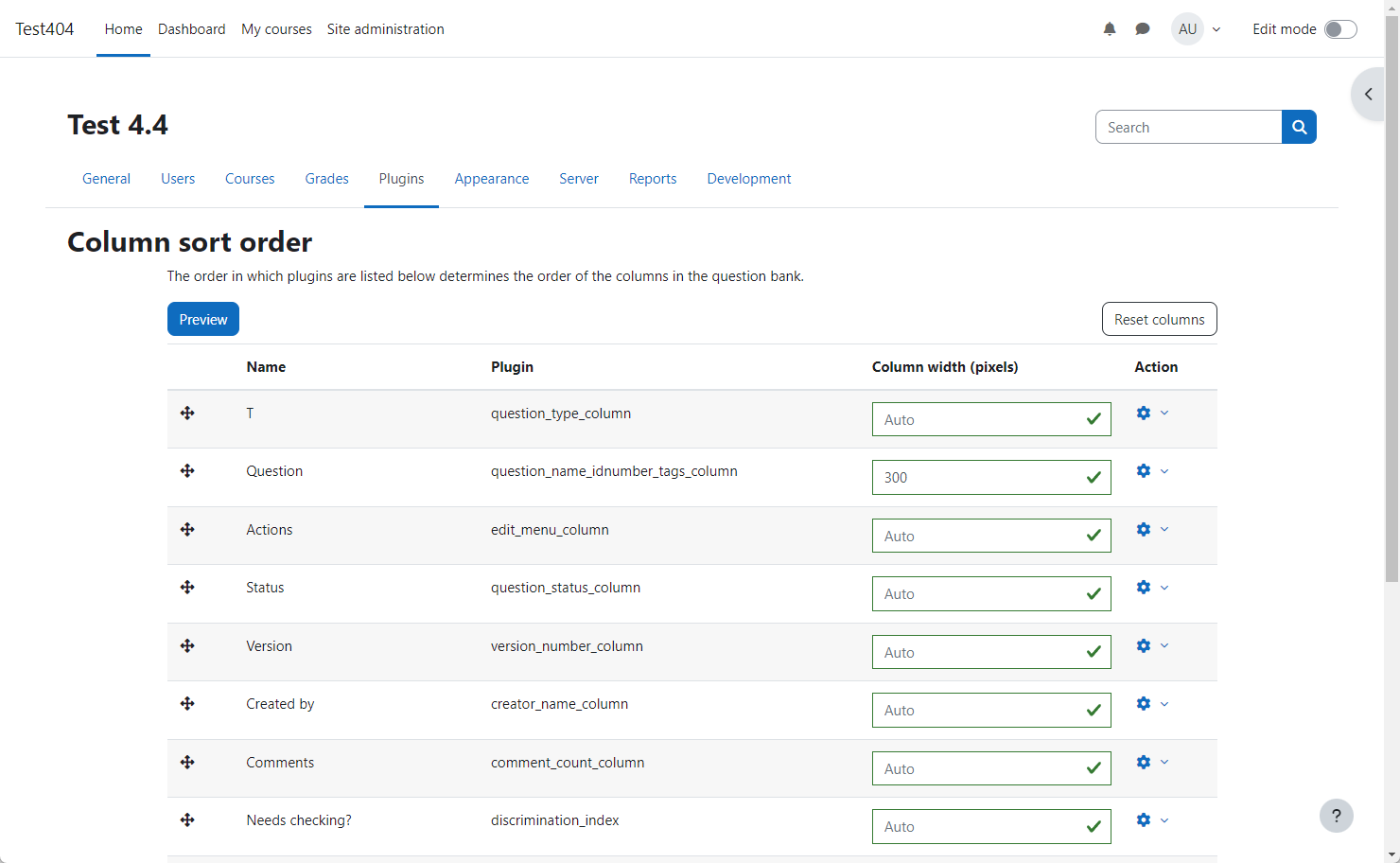Switch to the Appearance tab
This screenshot has height=863, width=1400.
pos(492,179)
